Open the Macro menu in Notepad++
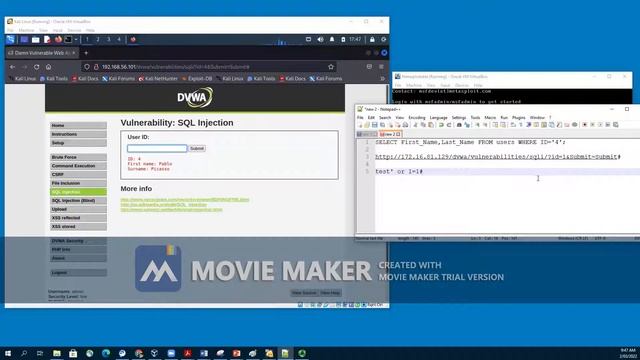This screenshot has width=640, height=360. click(x=490, y=118)
